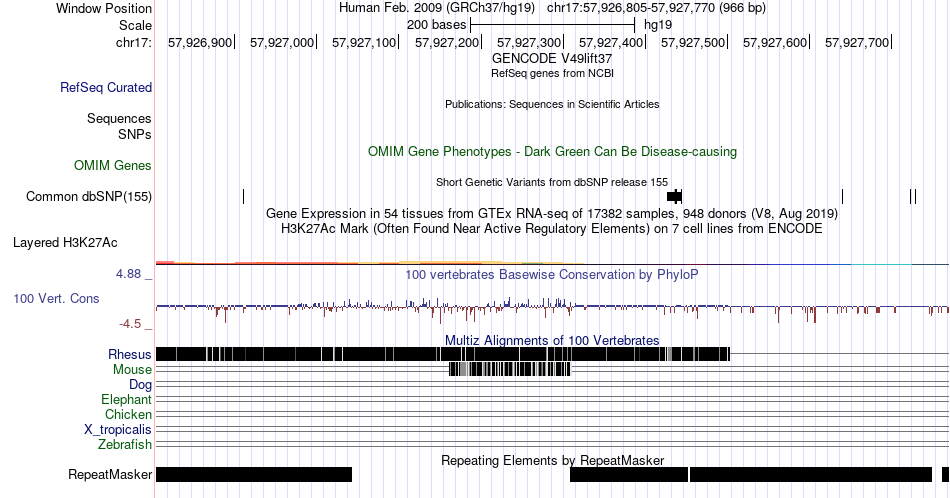The height and width of the screenshot is (498, 950).
Task: Select the Elephant alignment row label
Action: pos(126,399)
